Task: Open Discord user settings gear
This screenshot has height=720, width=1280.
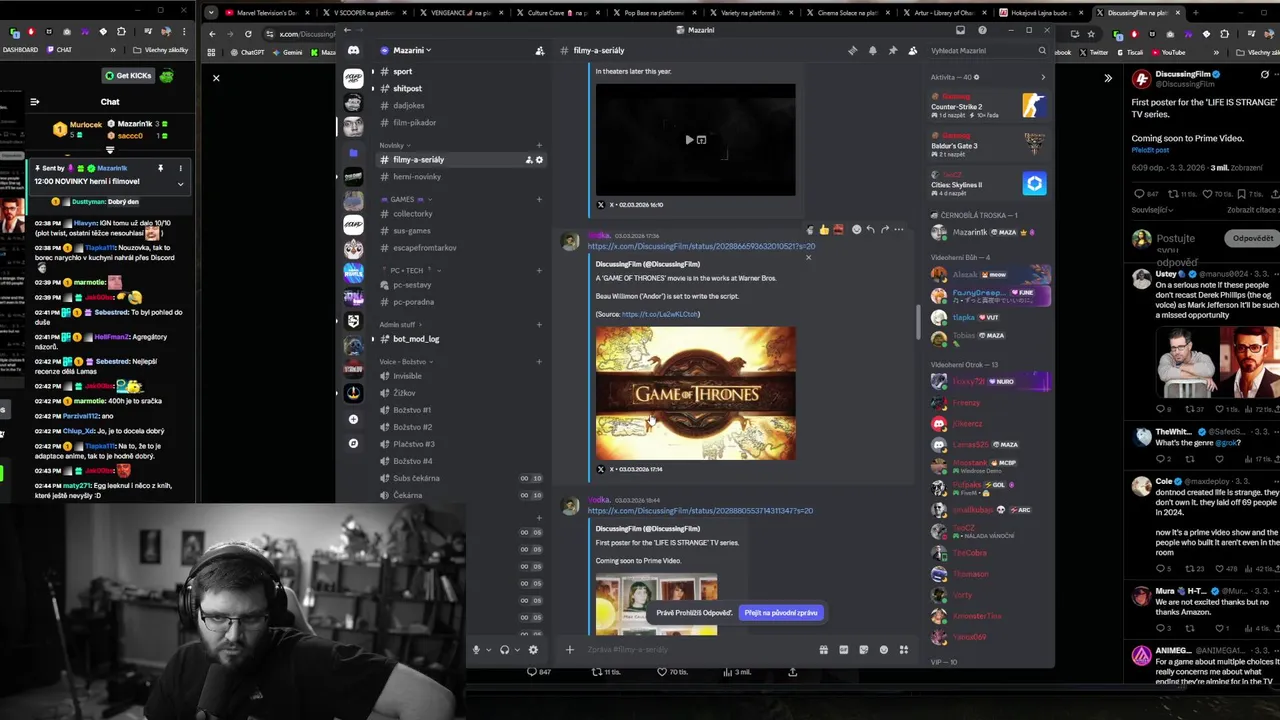Action: click(533, 649)
